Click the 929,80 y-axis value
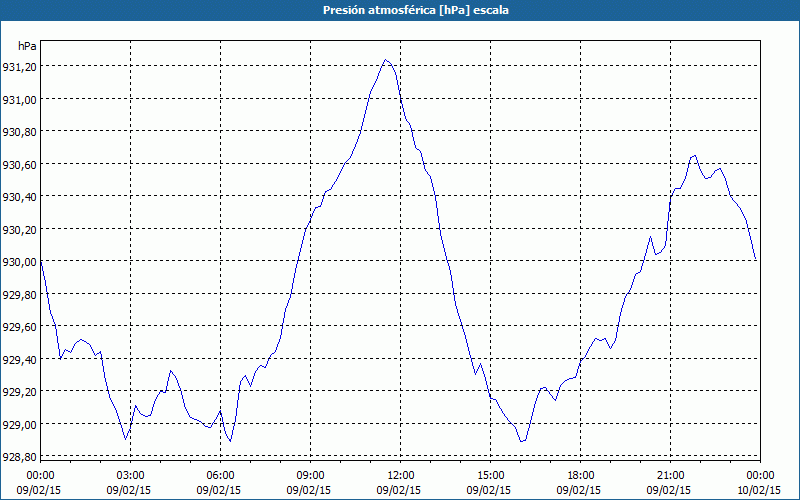Screen dimensions: 800x500 pos(19,294)
